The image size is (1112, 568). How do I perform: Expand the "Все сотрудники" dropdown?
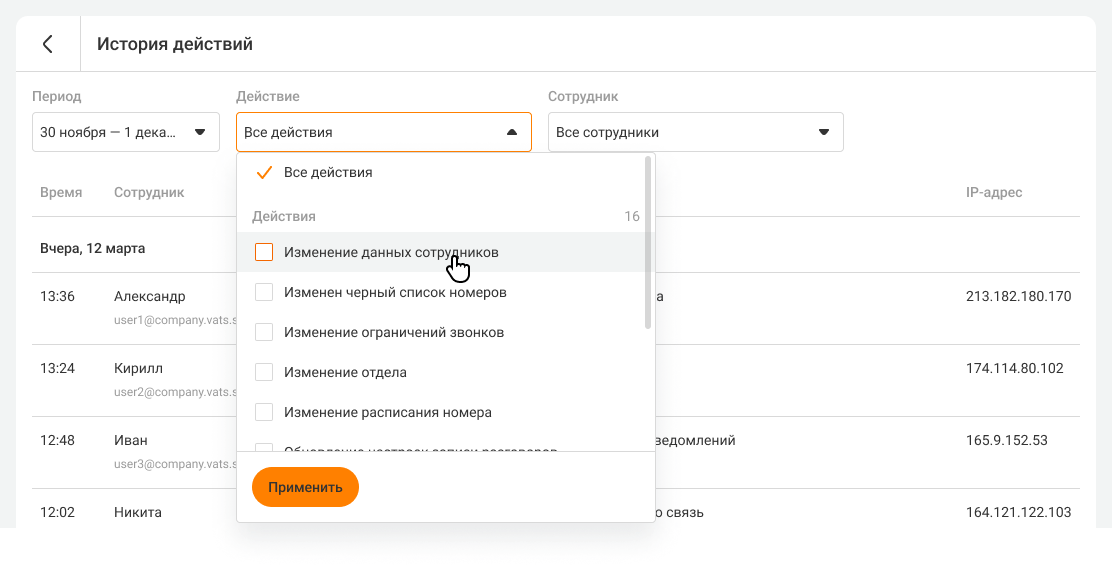[695, 132]
